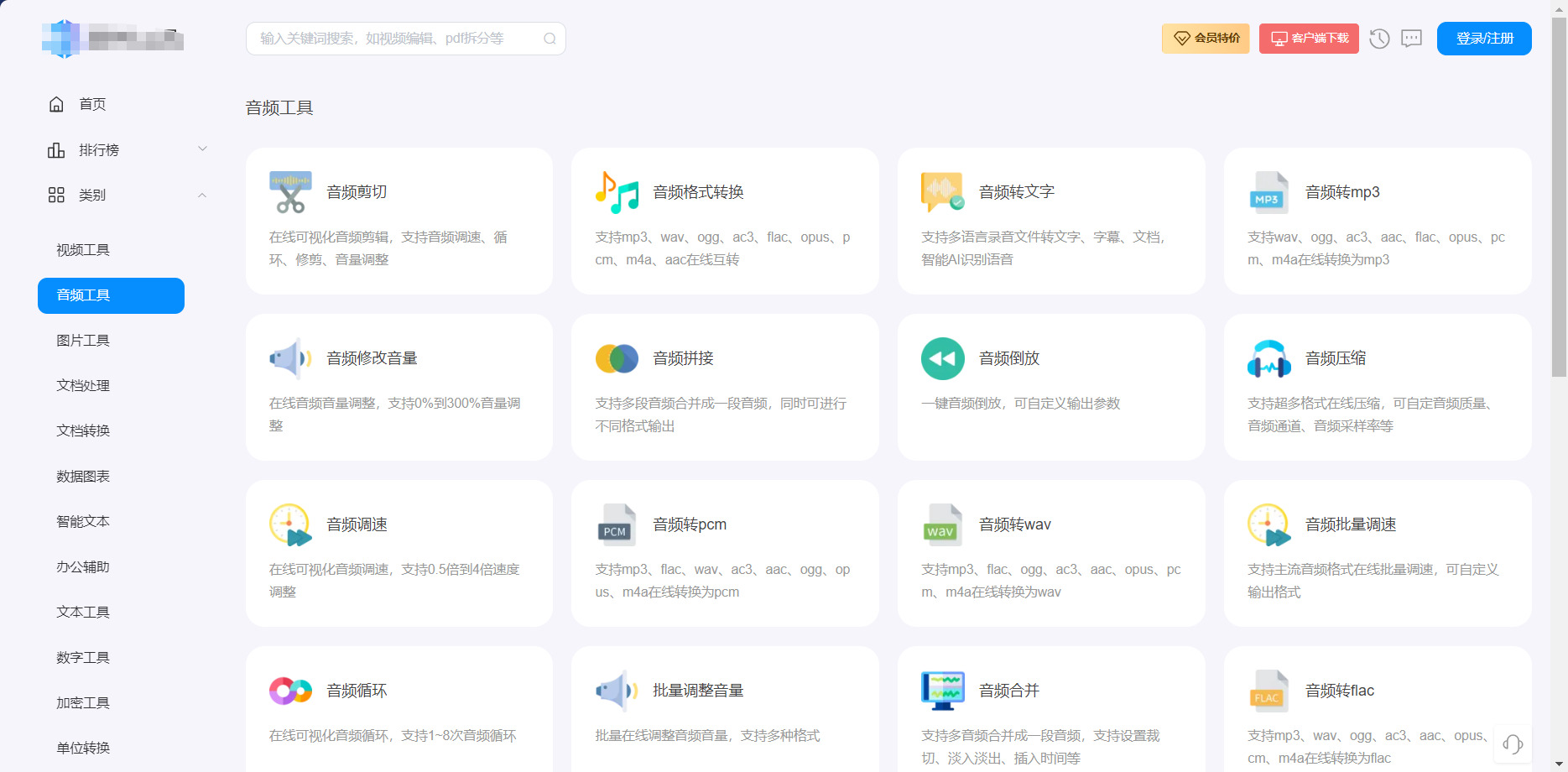Collapse the 类别 chevron
Screen dimensions: 1568x772
[x=202, y=195]
